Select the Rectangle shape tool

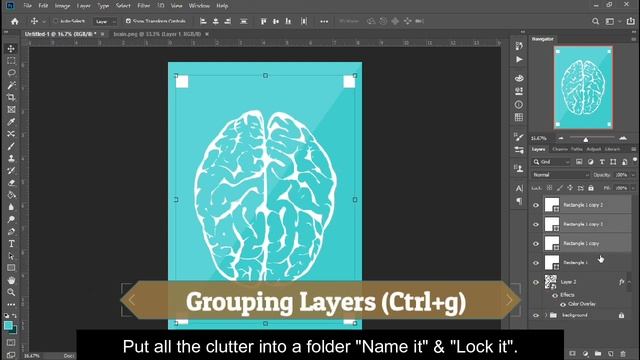coord(11,268)
